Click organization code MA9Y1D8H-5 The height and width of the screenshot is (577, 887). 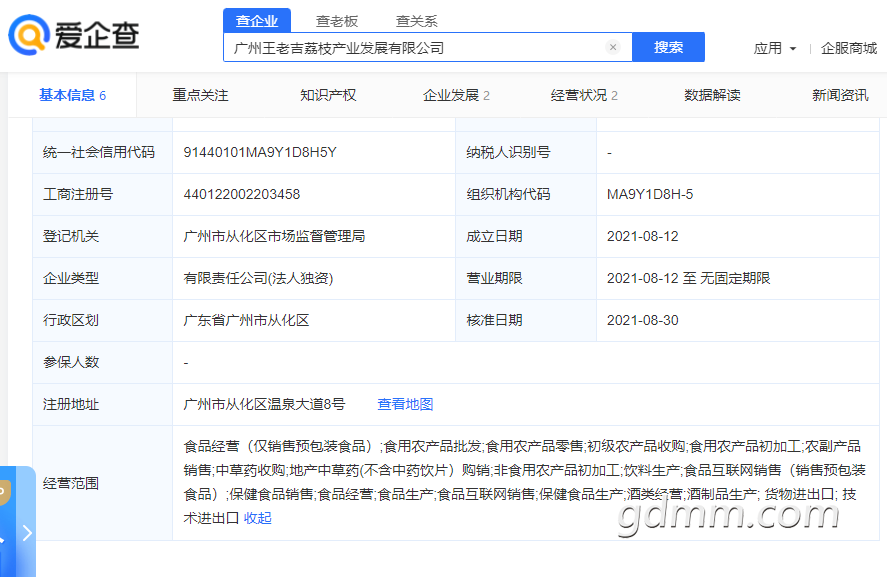650,195
